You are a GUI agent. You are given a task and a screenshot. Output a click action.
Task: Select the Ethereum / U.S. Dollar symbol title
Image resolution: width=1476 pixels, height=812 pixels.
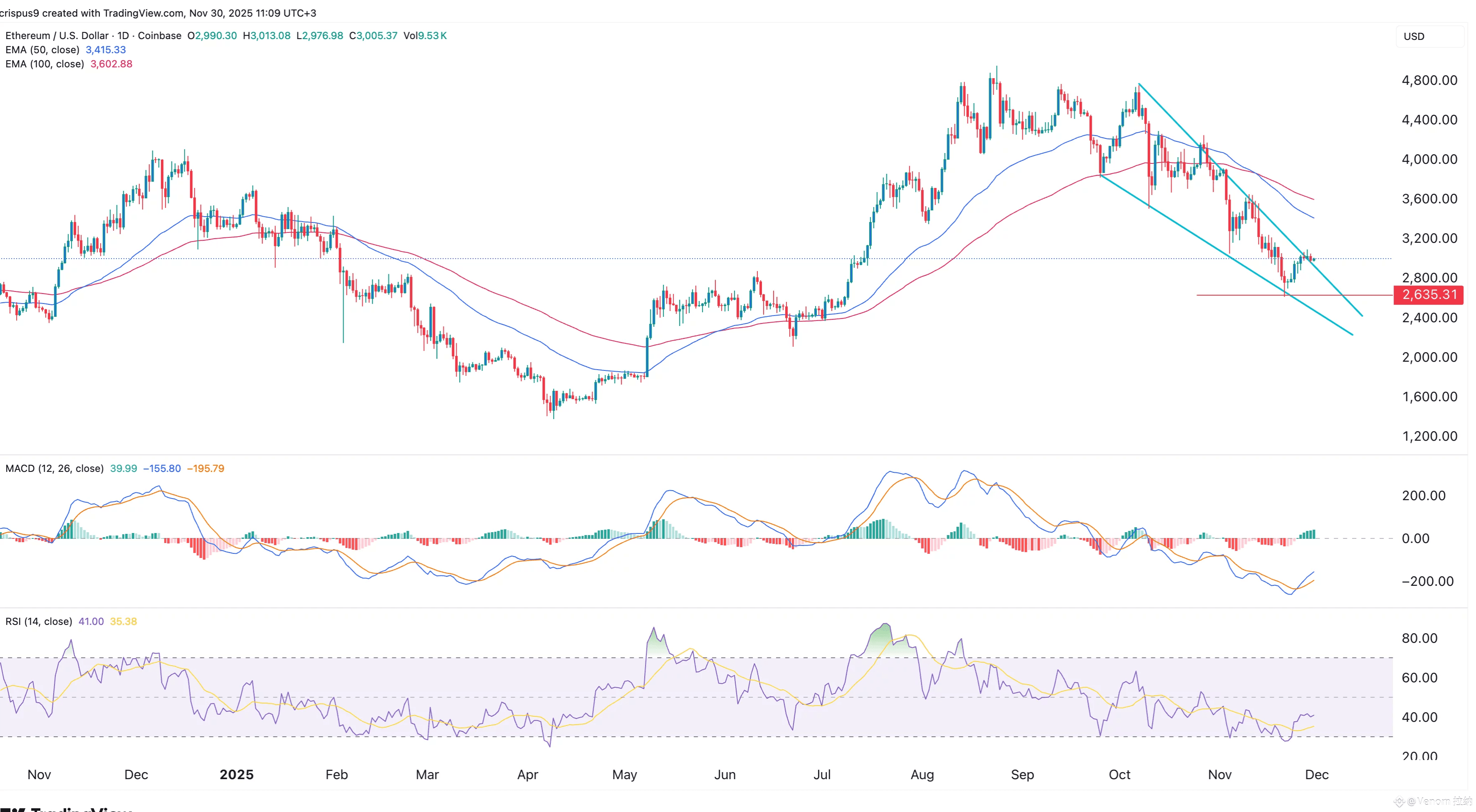(x=57, y=35)
